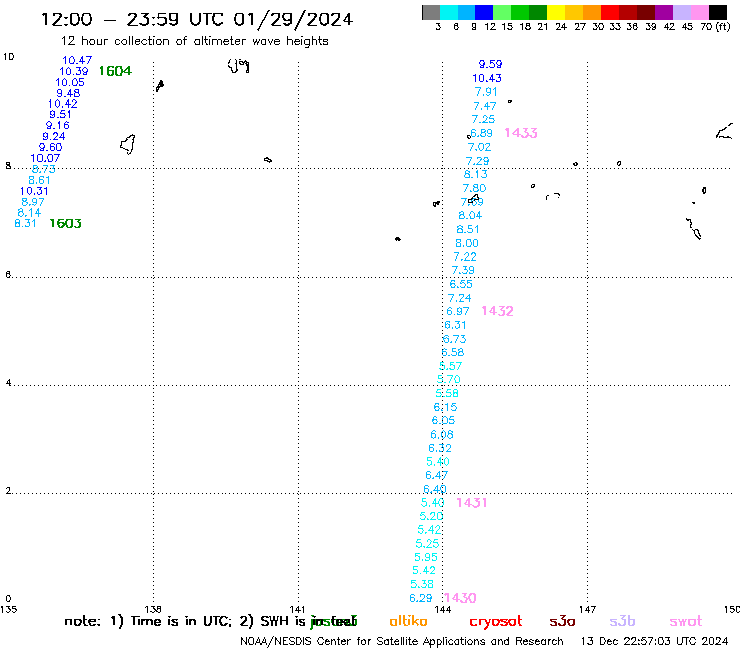740x650 pixels.
Task: Click the wave height value 6.89
Action: click(481, 133)
